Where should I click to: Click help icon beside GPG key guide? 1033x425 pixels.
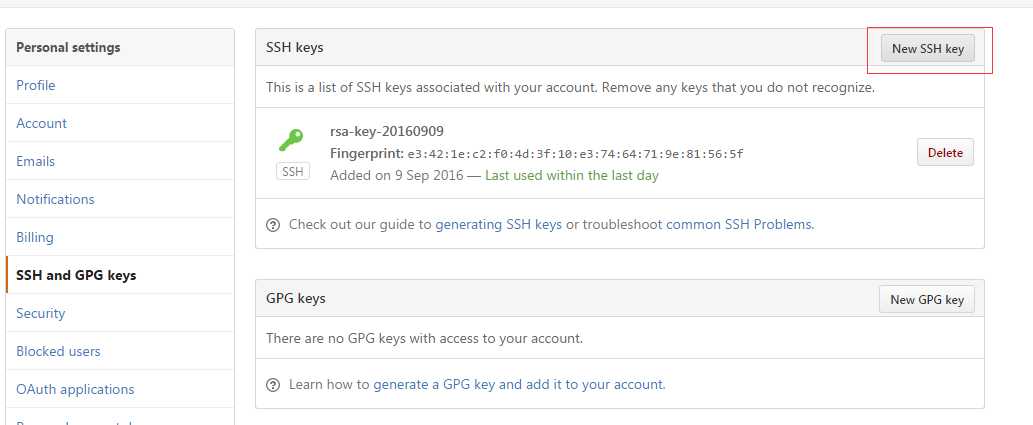click(x=273, y=385)
